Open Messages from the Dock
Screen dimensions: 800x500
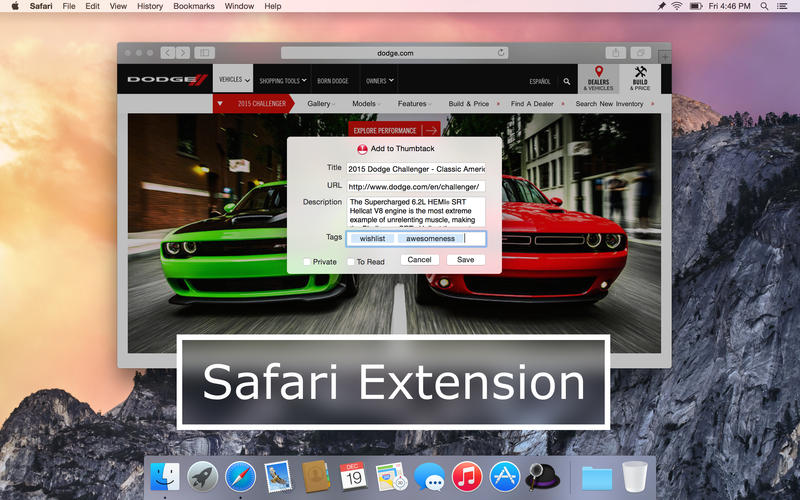pyautogui.click(x=429, y=477)
